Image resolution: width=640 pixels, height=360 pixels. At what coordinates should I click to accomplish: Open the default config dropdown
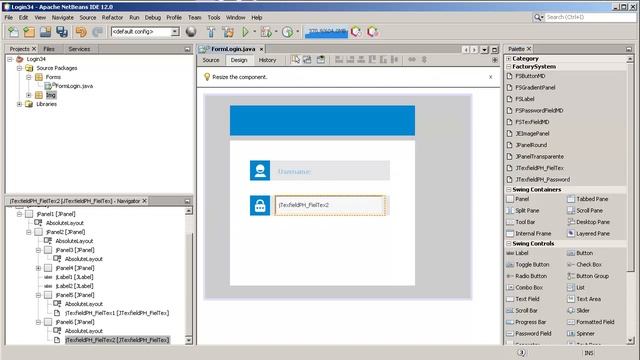point(175,31)
